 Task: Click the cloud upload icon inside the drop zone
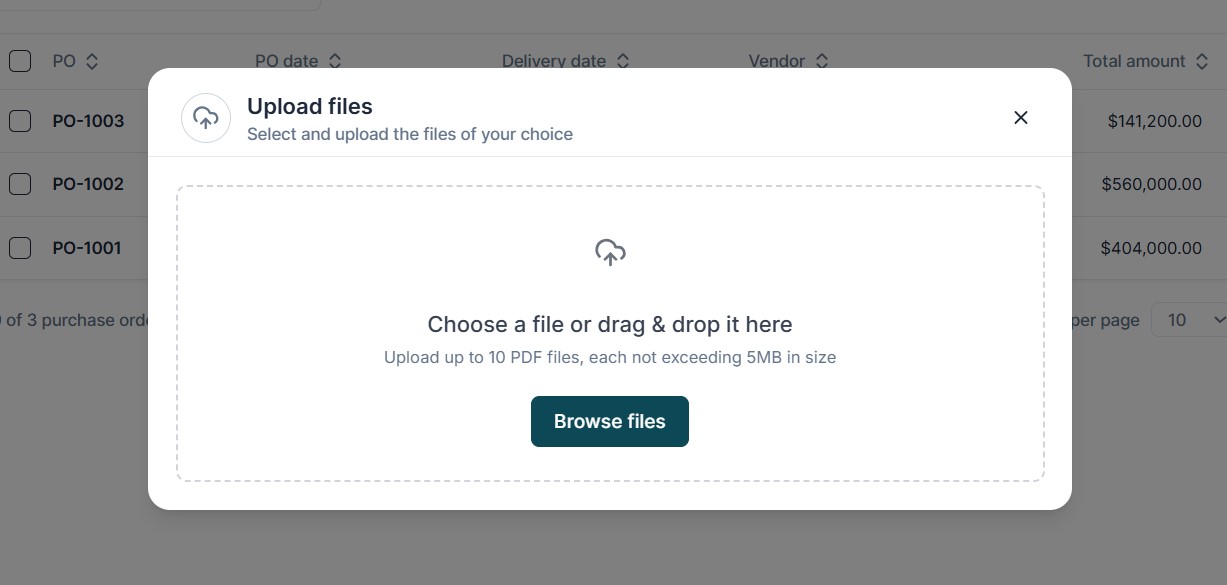click(610, 252)
